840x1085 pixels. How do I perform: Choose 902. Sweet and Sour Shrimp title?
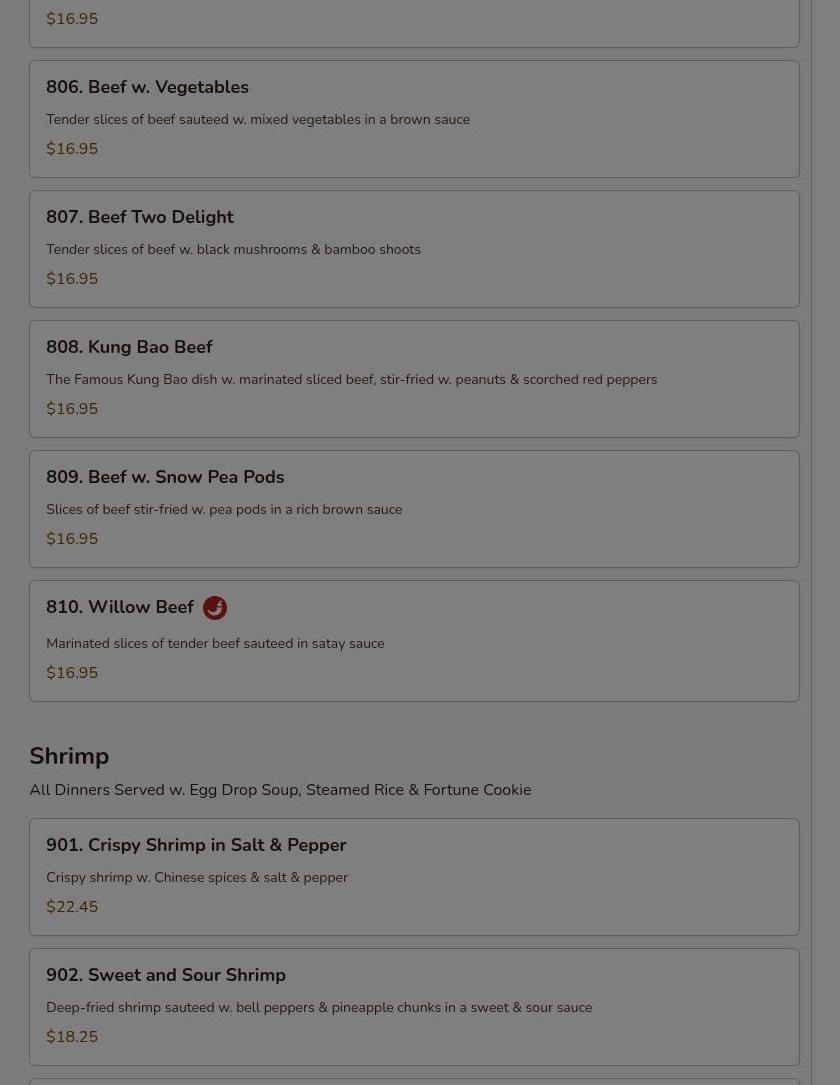click(x=166, y=976)
